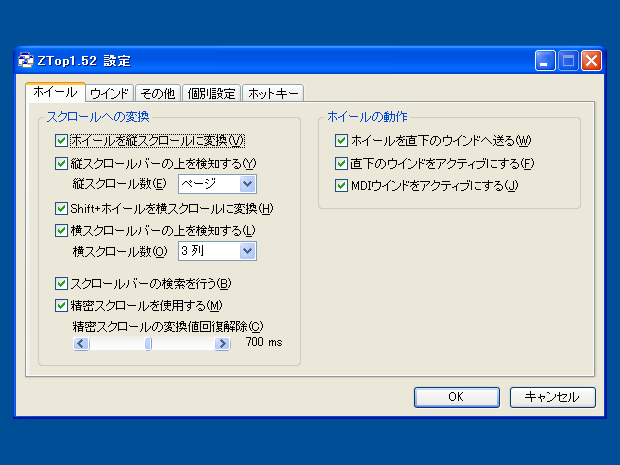Select the 個別設定 tab
Screen dimensions: 620x465
point(211,93)
